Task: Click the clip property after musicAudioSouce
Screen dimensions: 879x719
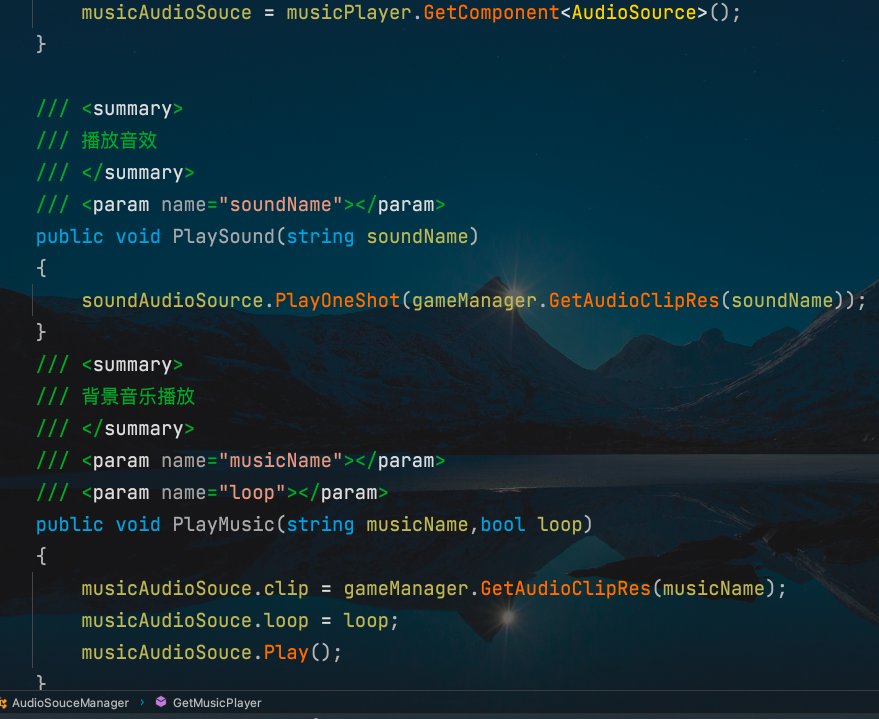Action: (x=286, y=588)
